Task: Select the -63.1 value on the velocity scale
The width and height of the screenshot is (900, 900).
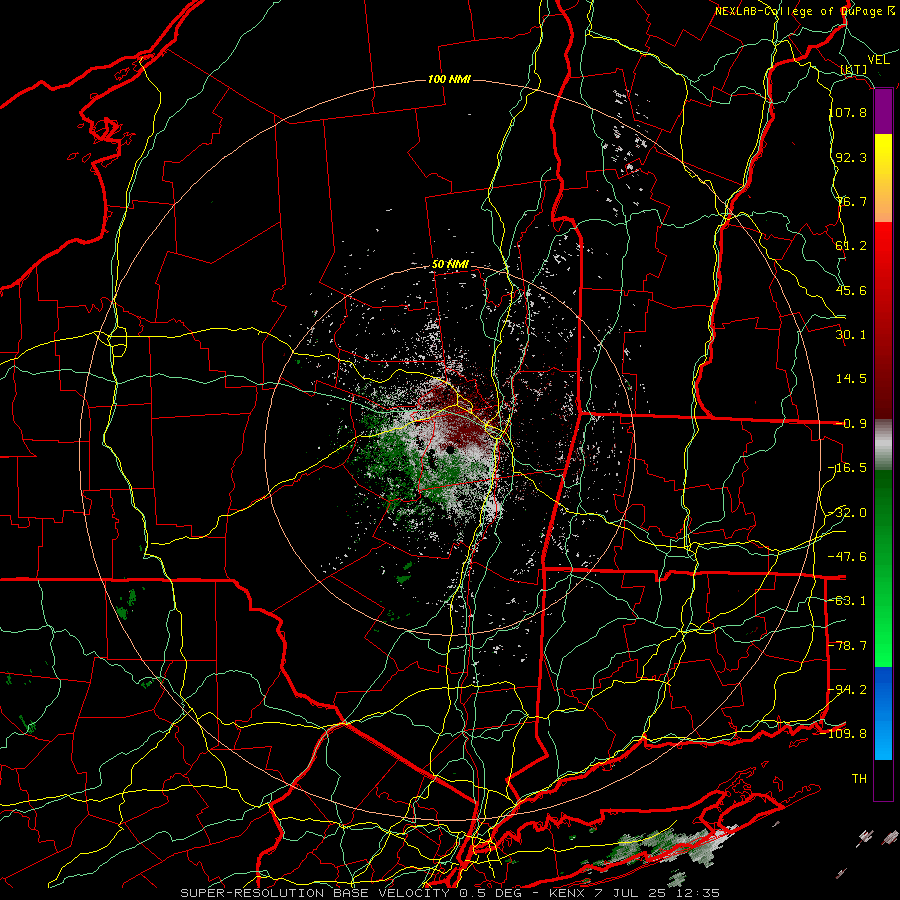Action: pyautogui.click(x=848, y=601)
